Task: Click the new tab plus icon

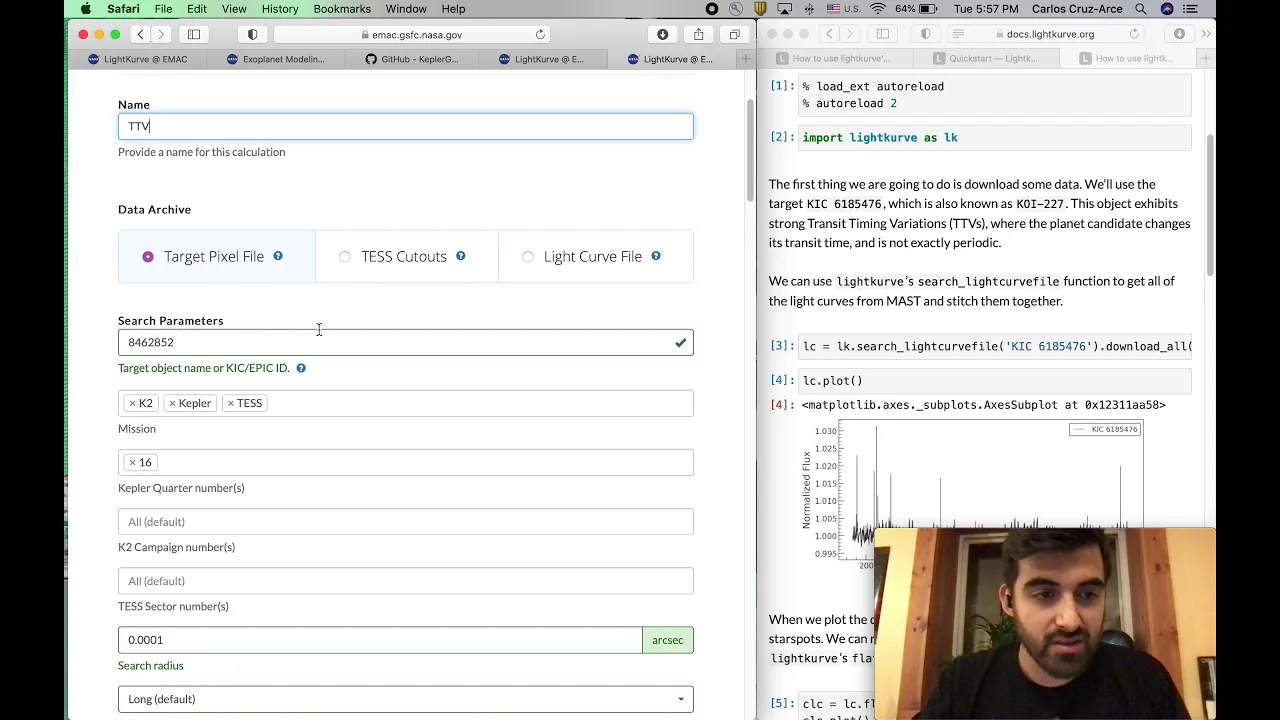Action: 745,59
